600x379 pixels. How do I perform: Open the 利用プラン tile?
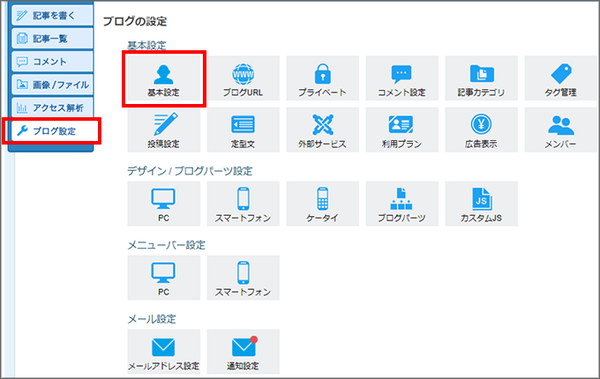402,130
